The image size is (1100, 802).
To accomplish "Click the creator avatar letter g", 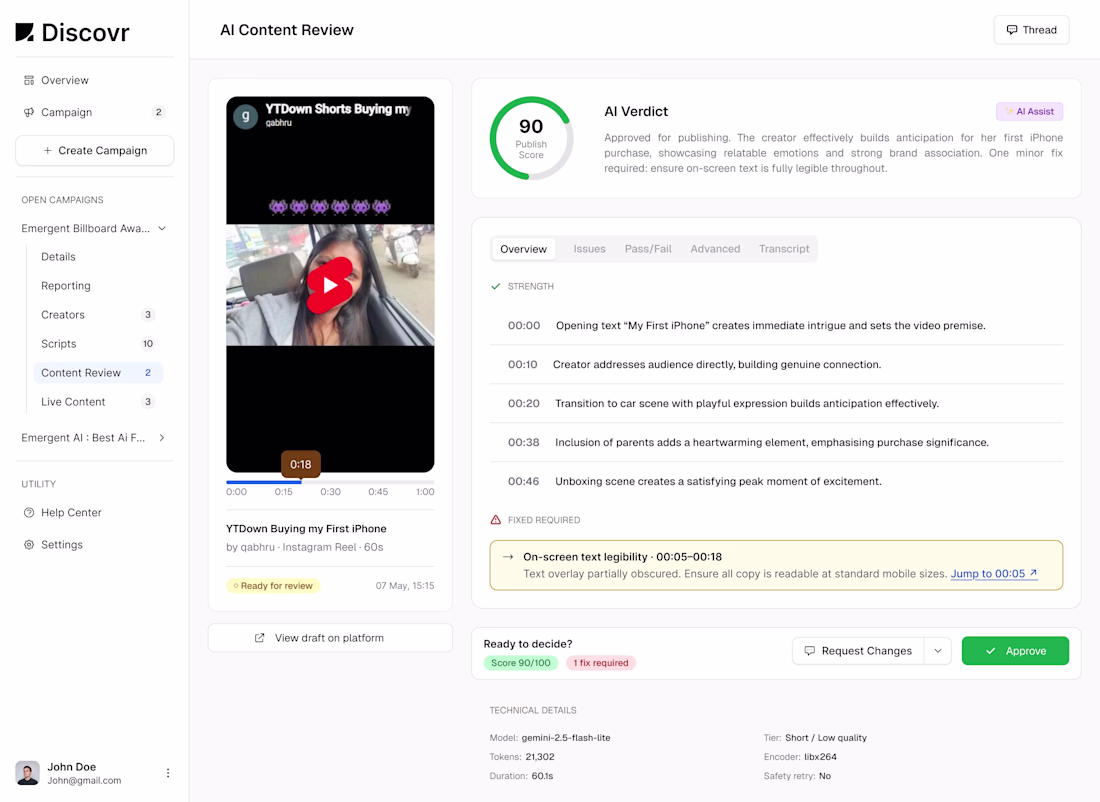I will (246, 116).
